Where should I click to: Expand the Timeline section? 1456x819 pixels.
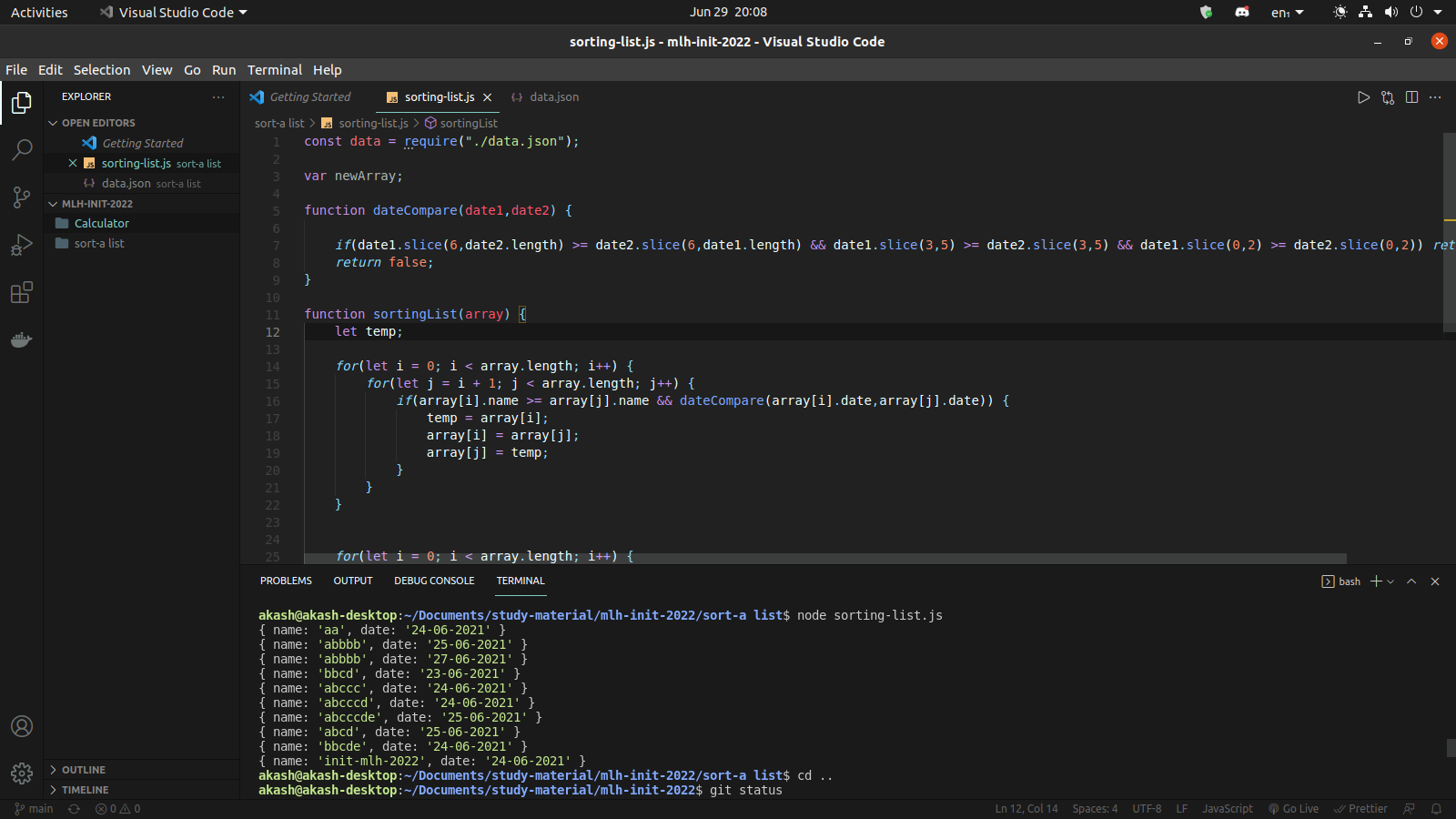click(x=142, y=790)
